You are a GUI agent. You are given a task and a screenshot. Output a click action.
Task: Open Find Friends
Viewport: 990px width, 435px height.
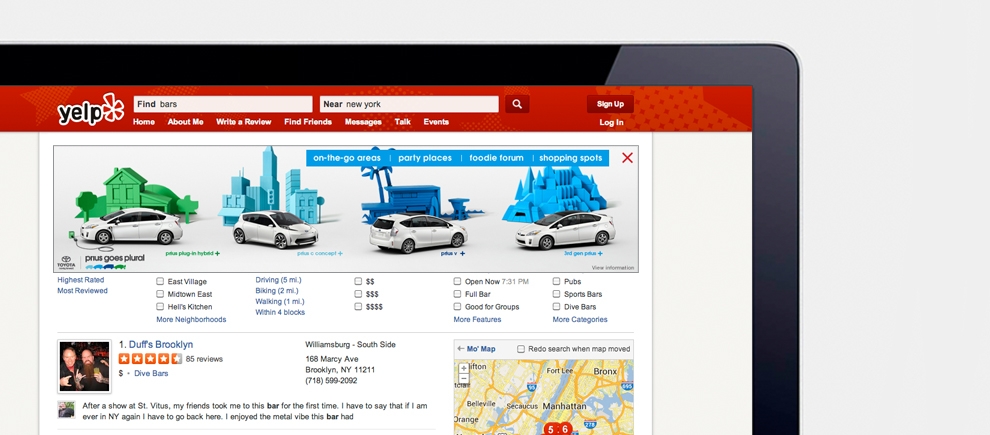coord(308,122)
